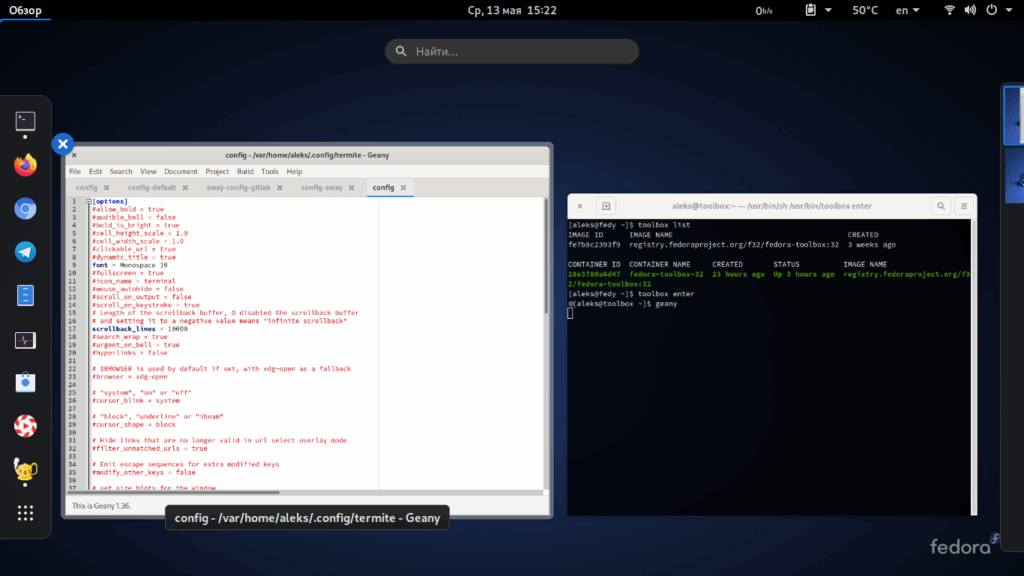This screenshot has height=576, width=1024.
Task: Expand the system menu arrow beside power
Action: coord(1009,10)
